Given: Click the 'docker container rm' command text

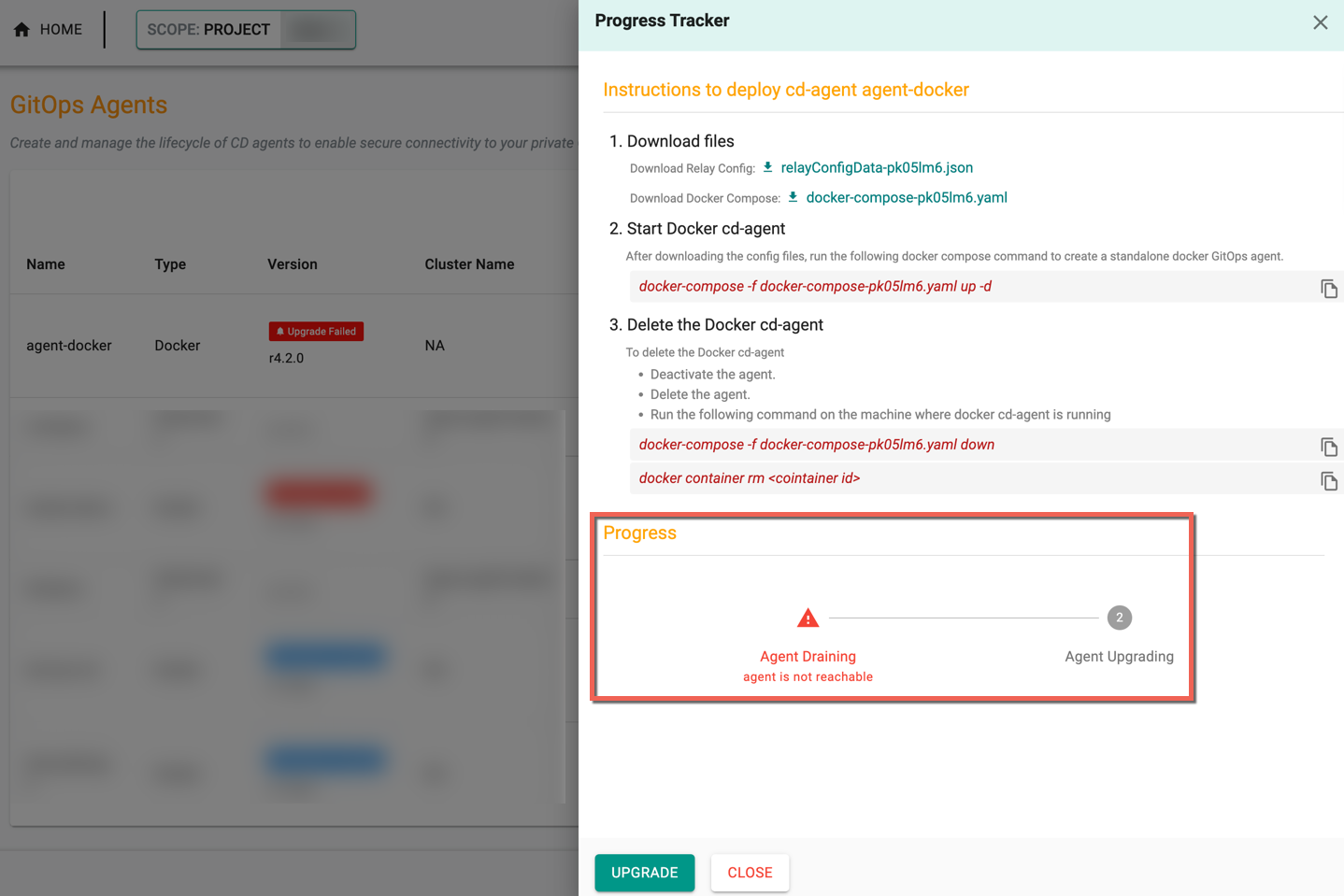Looking at the screenshot, I should [x=749, y=478].
